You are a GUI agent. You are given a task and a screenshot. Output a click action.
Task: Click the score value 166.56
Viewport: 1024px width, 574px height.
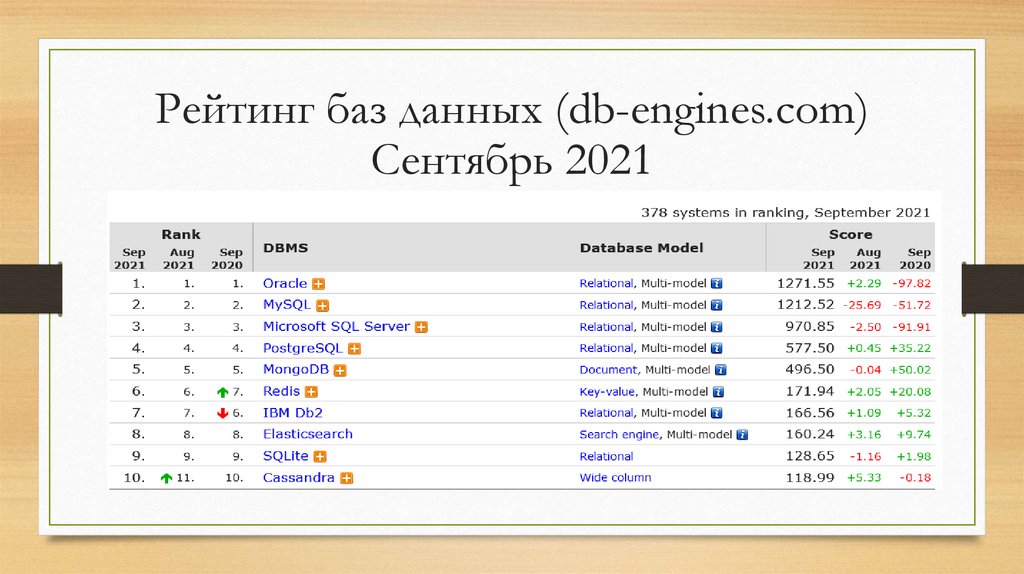(810, 413)
